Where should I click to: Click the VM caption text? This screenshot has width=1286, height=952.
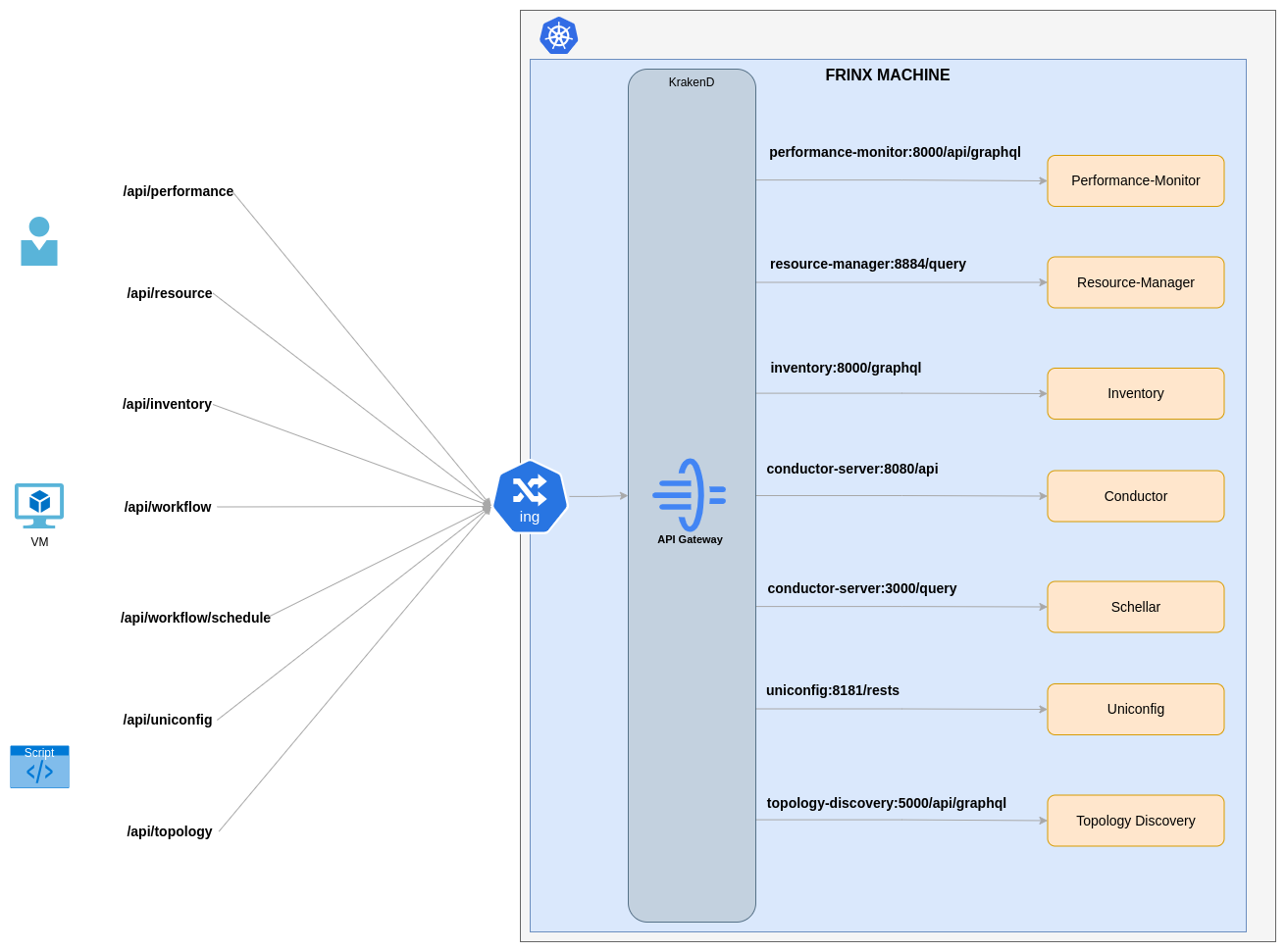[39, 542]
